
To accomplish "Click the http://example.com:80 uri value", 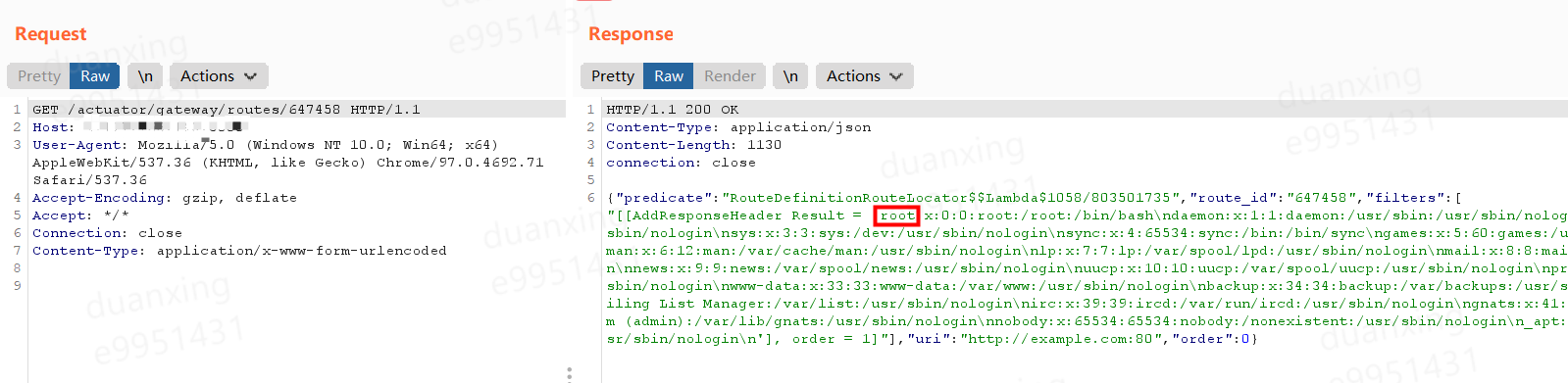I will 1060,339.
